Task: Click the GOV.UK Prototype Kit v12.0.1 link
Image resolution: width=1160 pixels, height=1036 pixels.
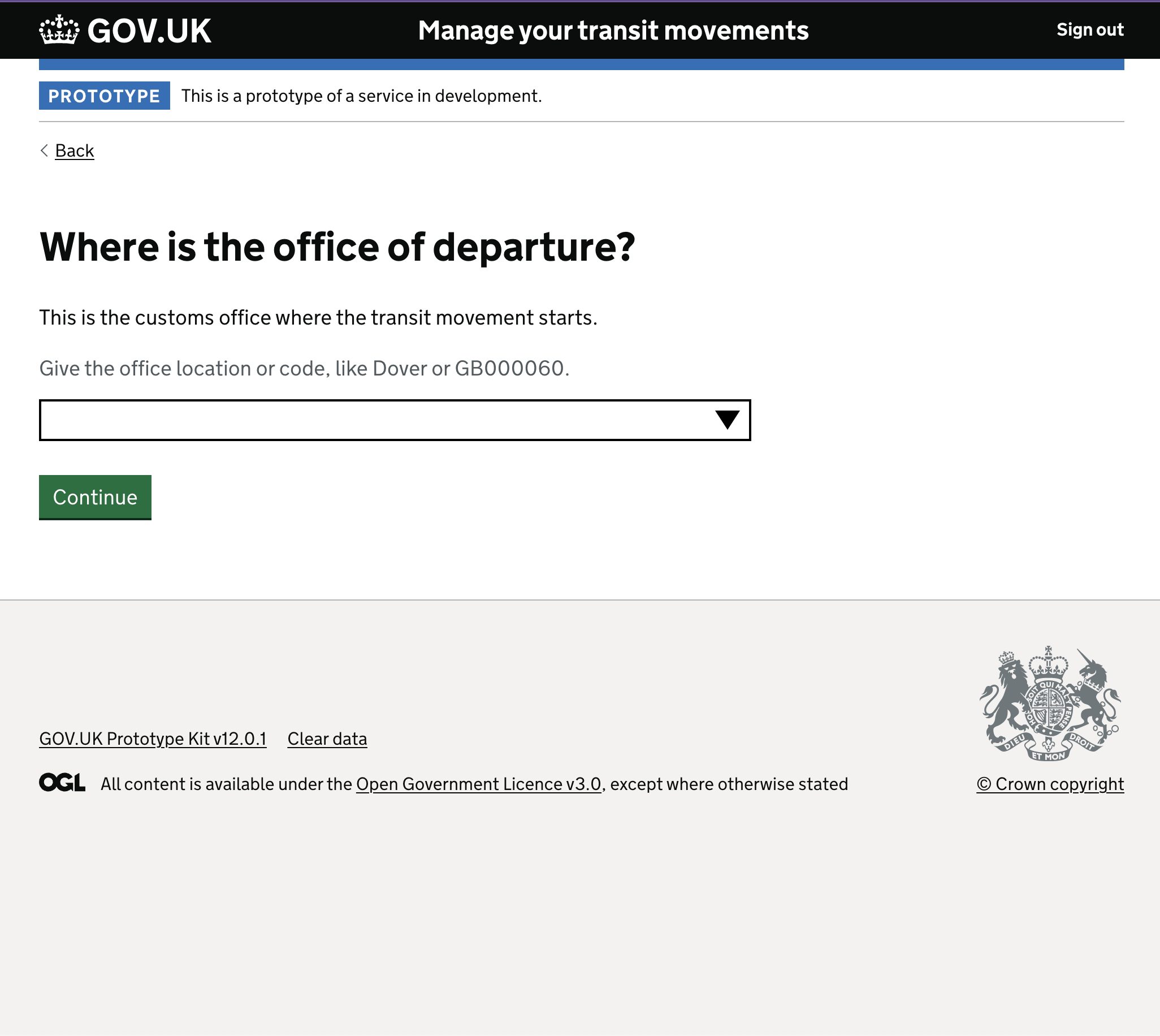Action: coord(152,739)
